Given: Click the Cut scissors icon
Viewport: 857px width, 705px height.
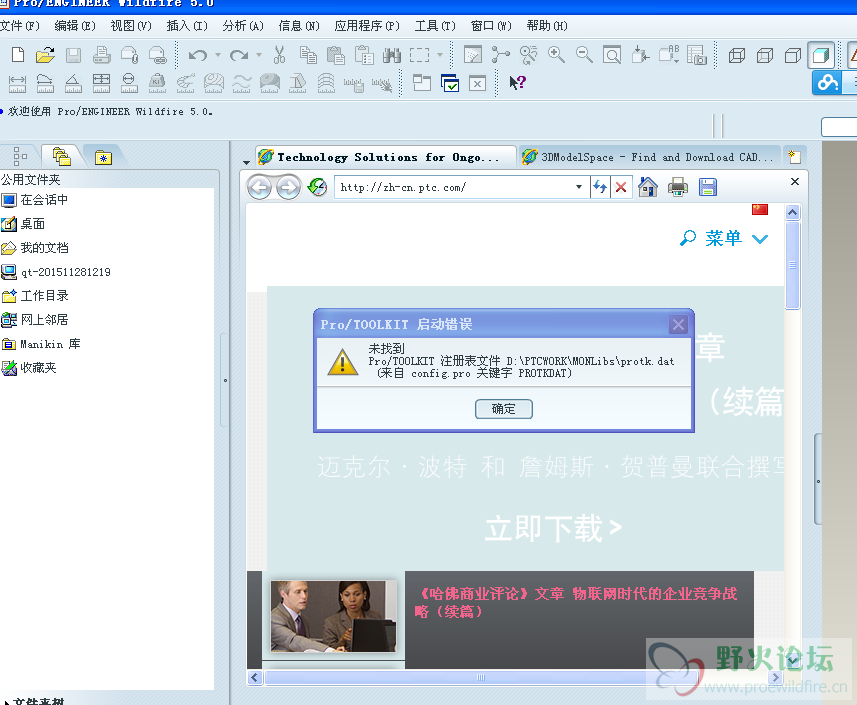Looking at the screenshot, I should (279, 55).
